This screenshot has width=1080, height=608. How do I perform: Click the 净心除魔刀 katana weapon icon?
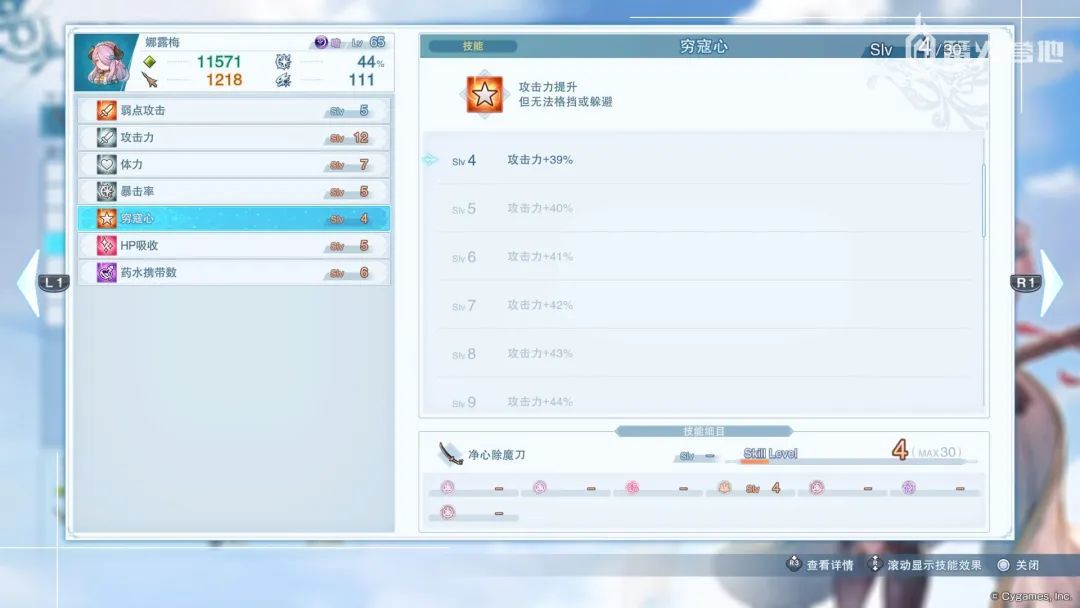pyautogui.click(x=450, y=454)
